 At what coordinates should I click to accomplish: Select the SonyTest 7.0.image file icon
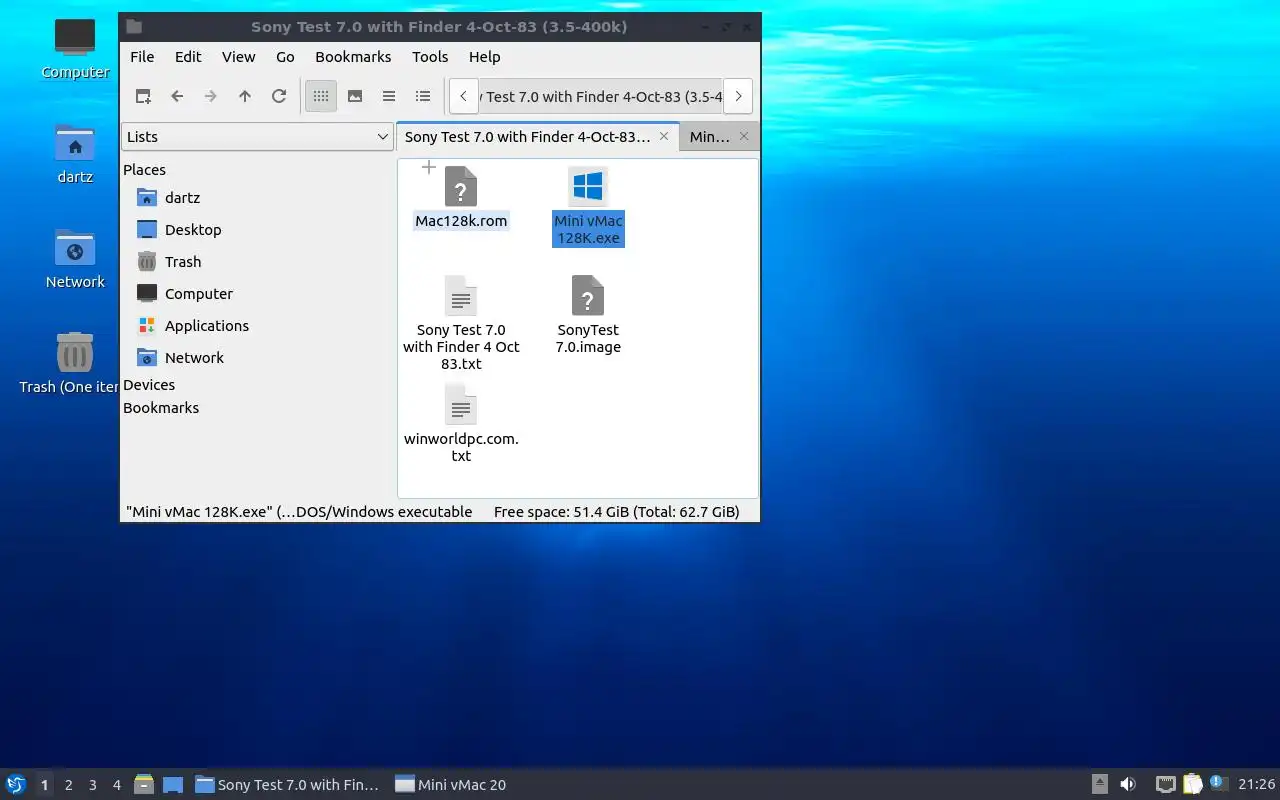point(588,296)
